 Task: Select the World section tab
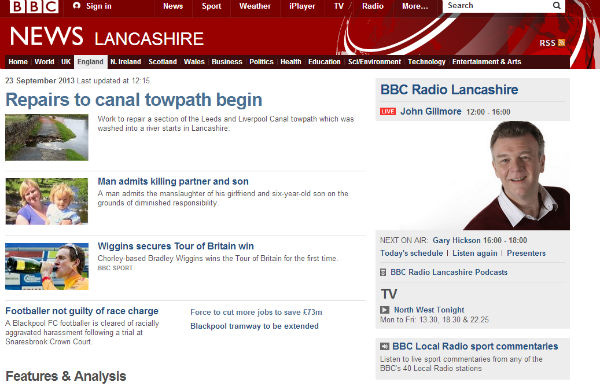tap(44, 62)
